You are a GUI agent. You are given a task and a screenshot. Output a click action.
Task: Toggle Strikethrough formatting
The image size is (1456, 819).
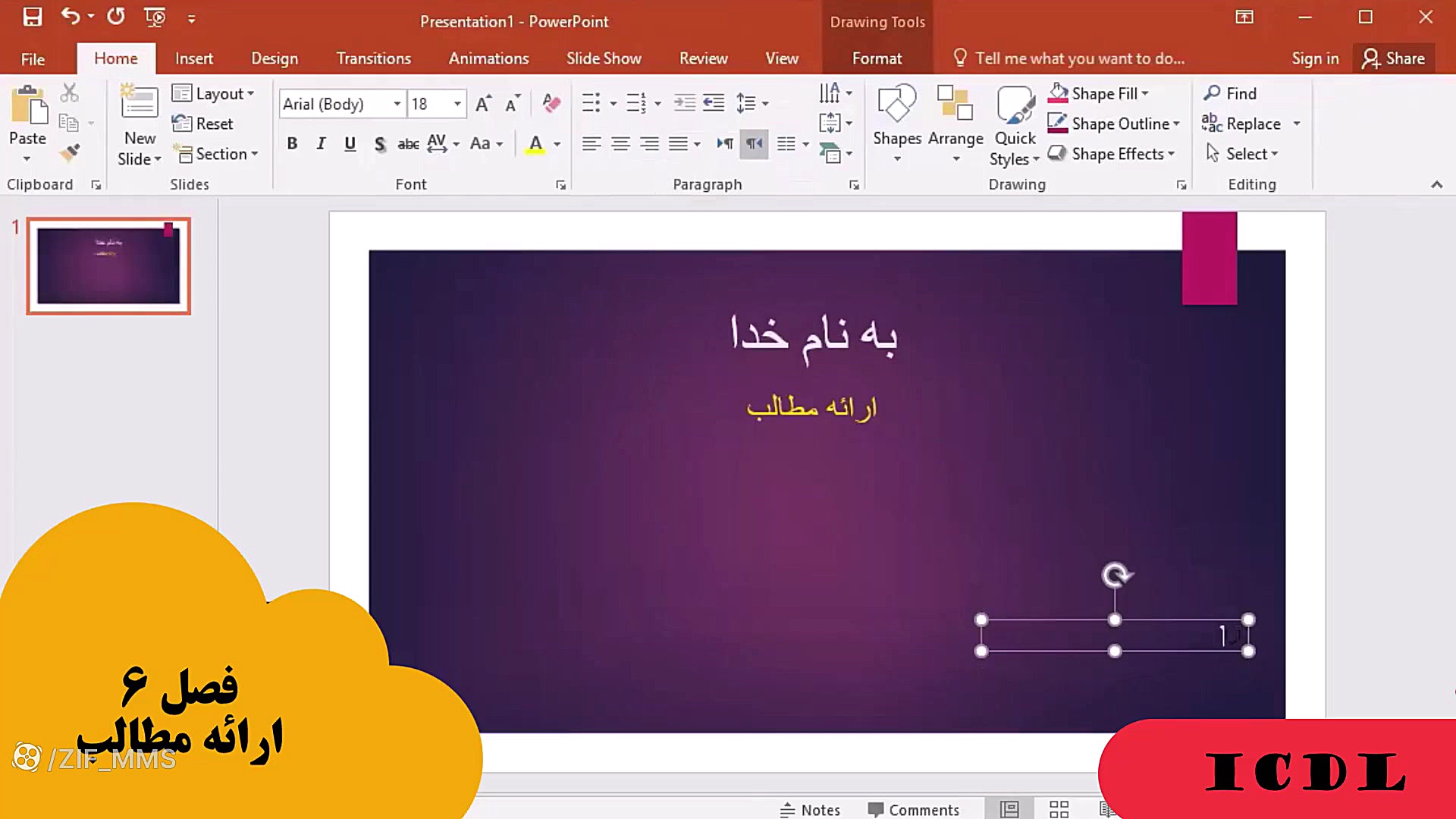408,143
